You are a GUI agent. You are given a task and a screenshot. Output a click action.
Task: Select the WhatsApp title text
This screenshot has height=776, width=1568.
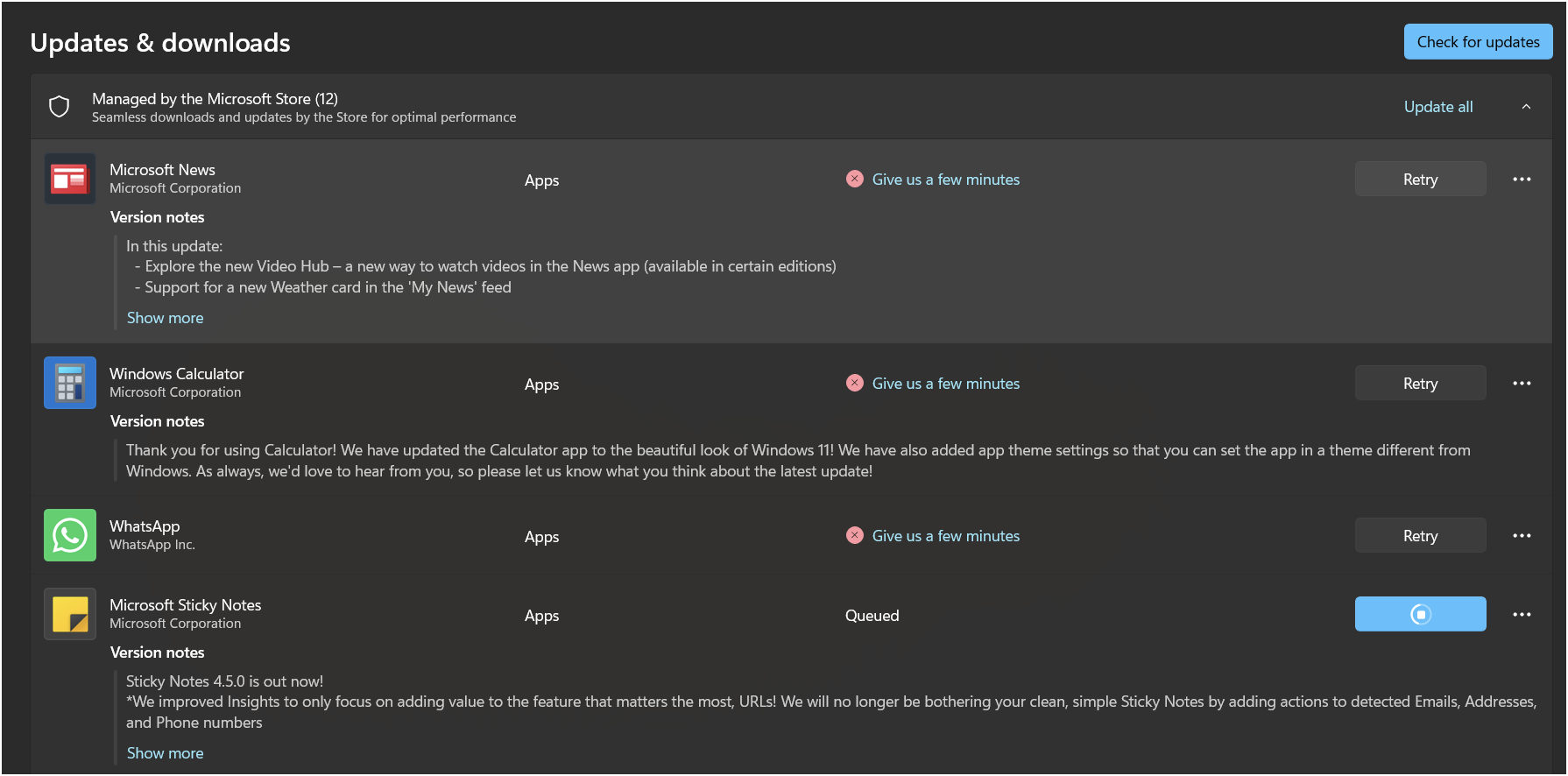click(x=145, y=526)
